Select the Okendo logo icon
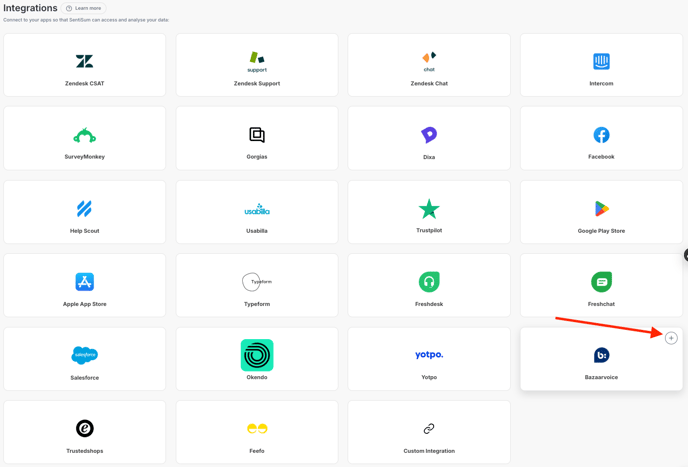 [257, 355]
